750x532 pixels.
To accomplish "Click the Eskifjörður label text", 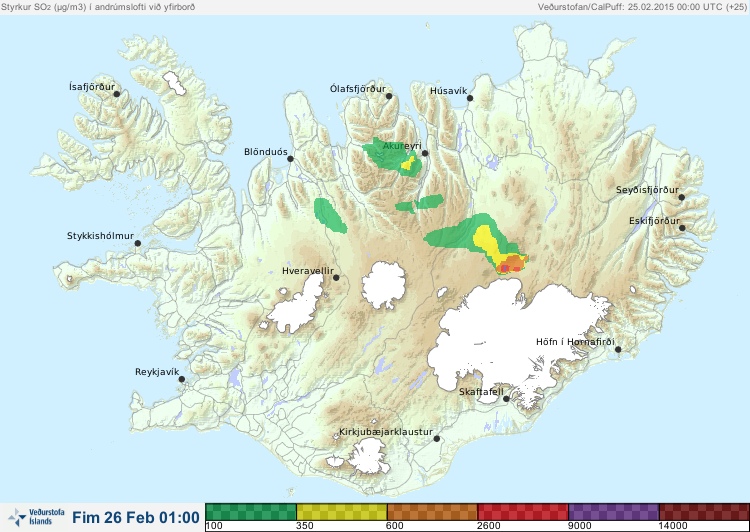I will (654, 221).
